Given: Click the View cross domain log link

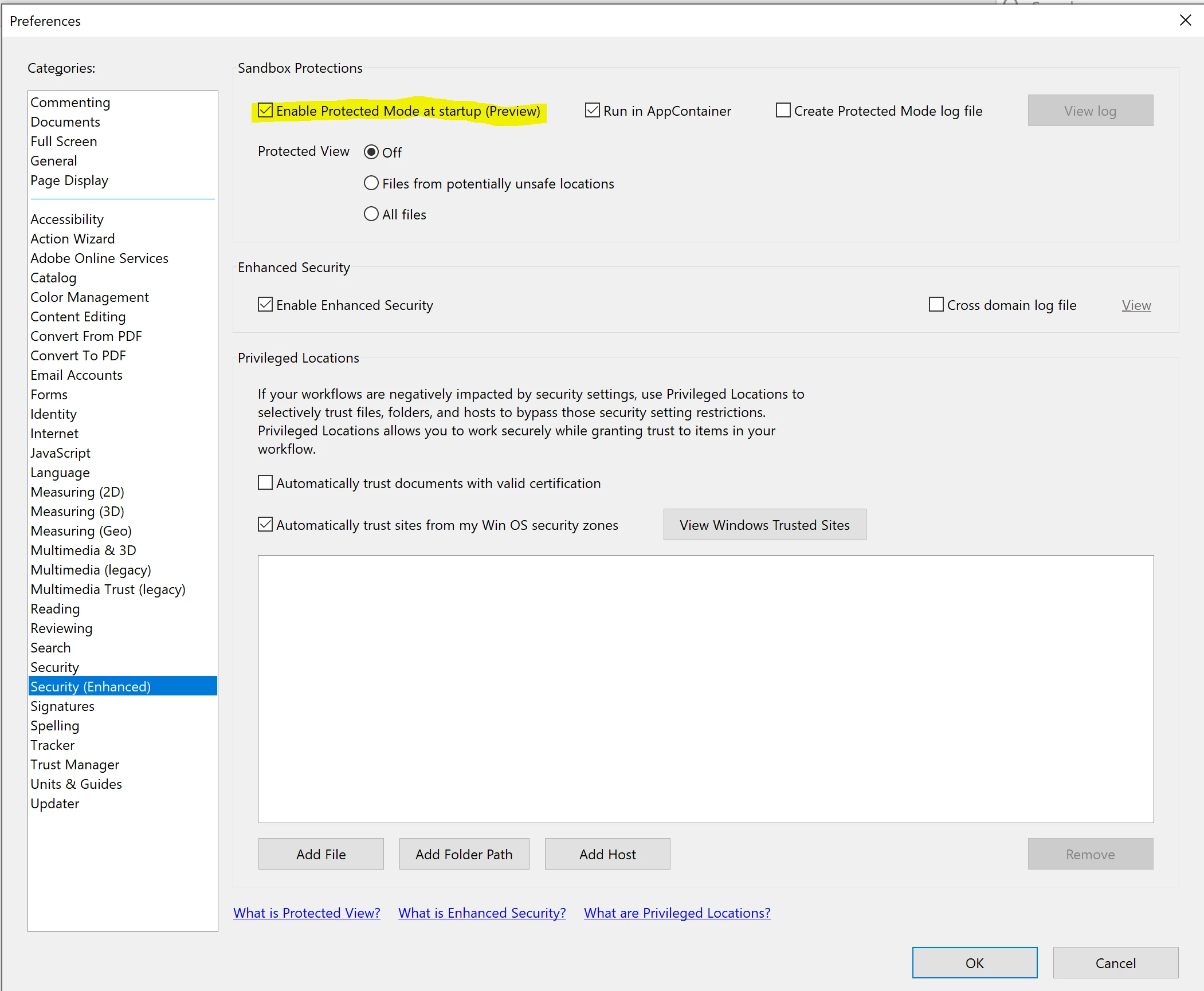Looking at the screenshot, I should point(1136,305).
